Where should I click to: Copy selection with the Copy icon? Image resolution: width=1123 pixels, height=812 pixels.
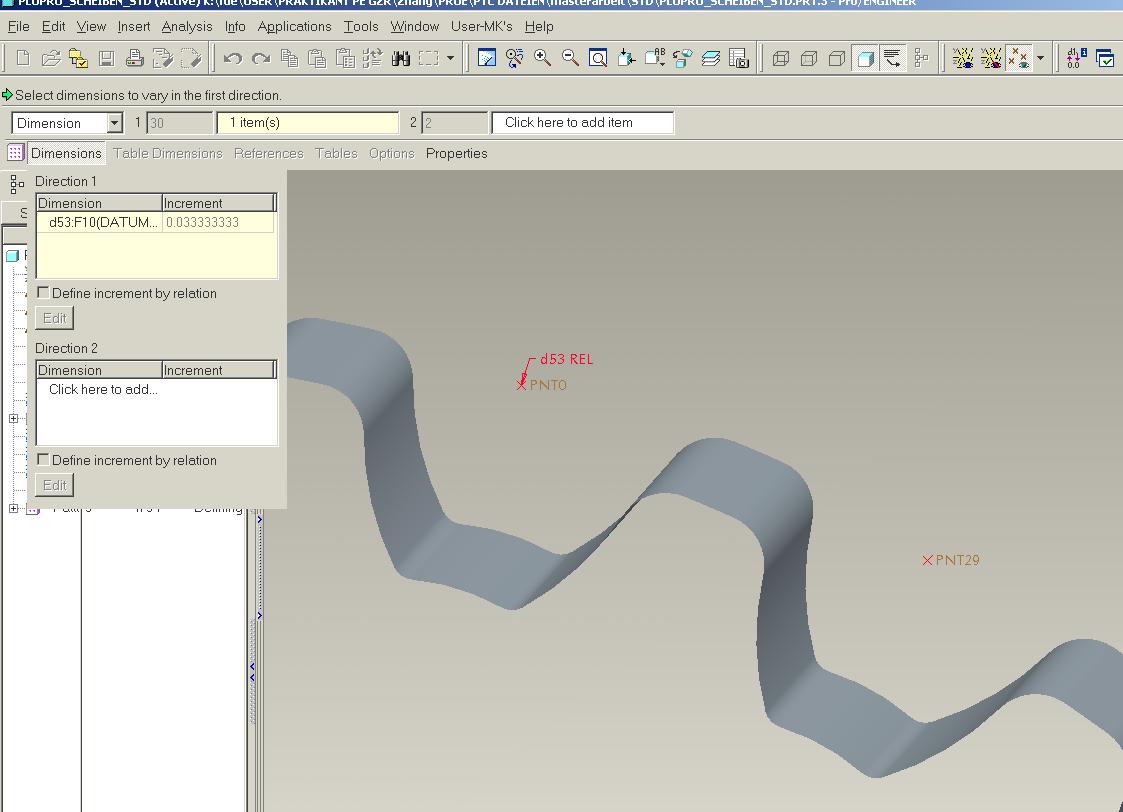click(289, 58)
